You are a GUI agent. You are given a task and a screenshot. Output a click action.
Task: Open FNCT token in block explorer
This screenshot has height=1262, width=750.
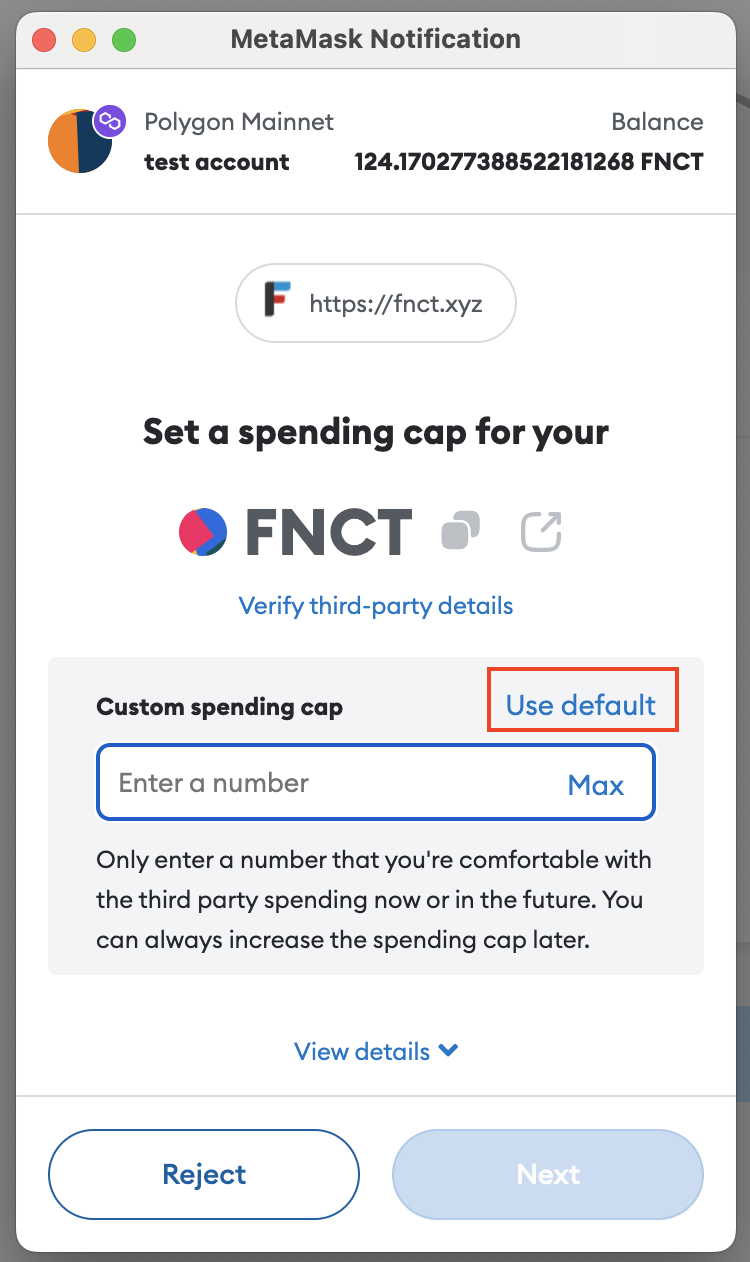point(541,532)
